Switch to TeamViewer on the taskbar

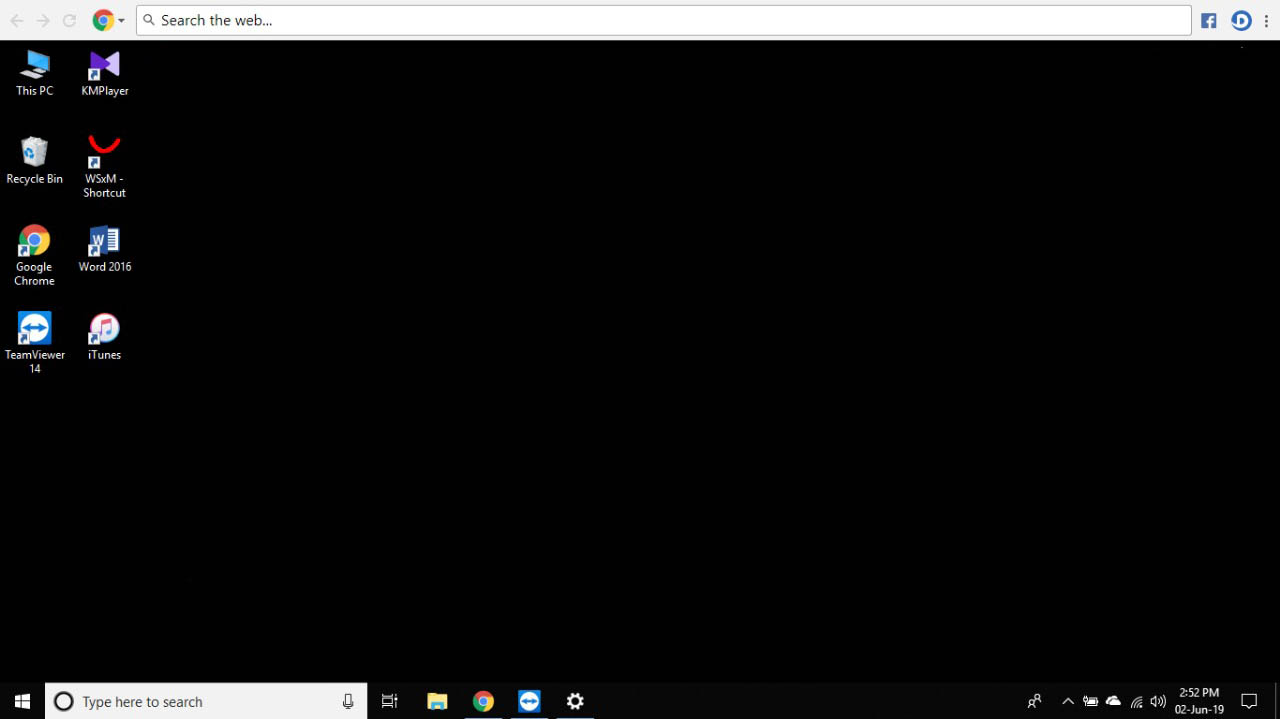(529, 701)
